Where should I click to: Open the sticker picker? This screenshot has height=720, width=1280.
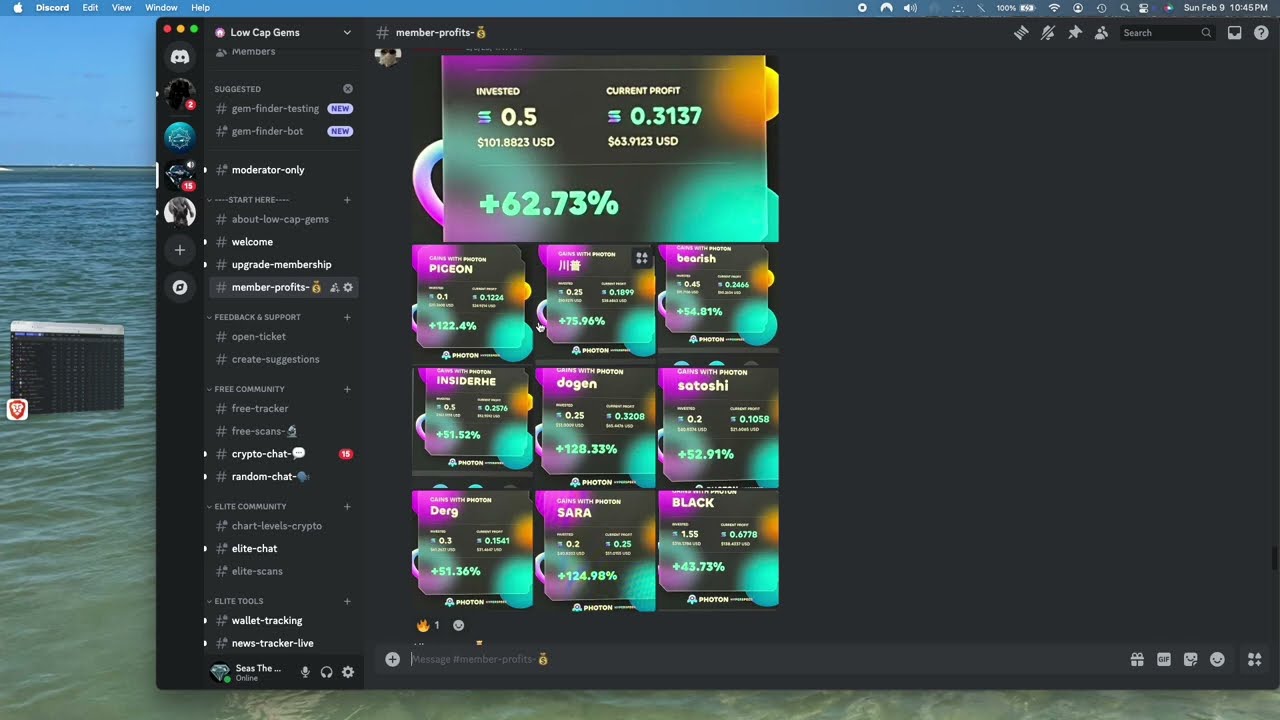(x=1190, y=659)
